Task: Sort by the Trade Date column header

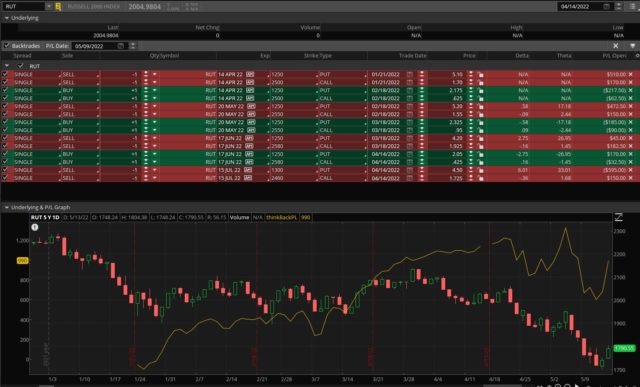Action: [x=413, y=56]
